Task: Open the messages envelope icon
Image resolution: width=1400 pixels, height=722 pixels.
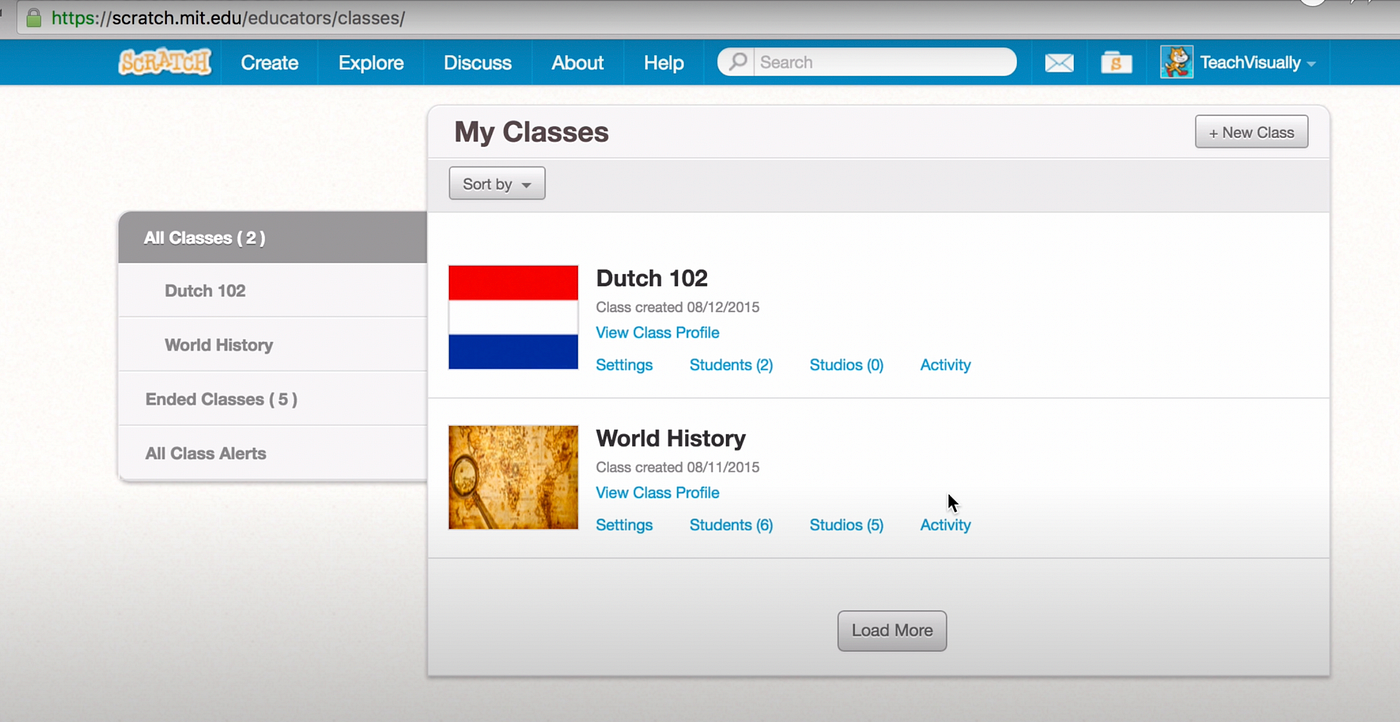Action: (x=1059, y=63)
